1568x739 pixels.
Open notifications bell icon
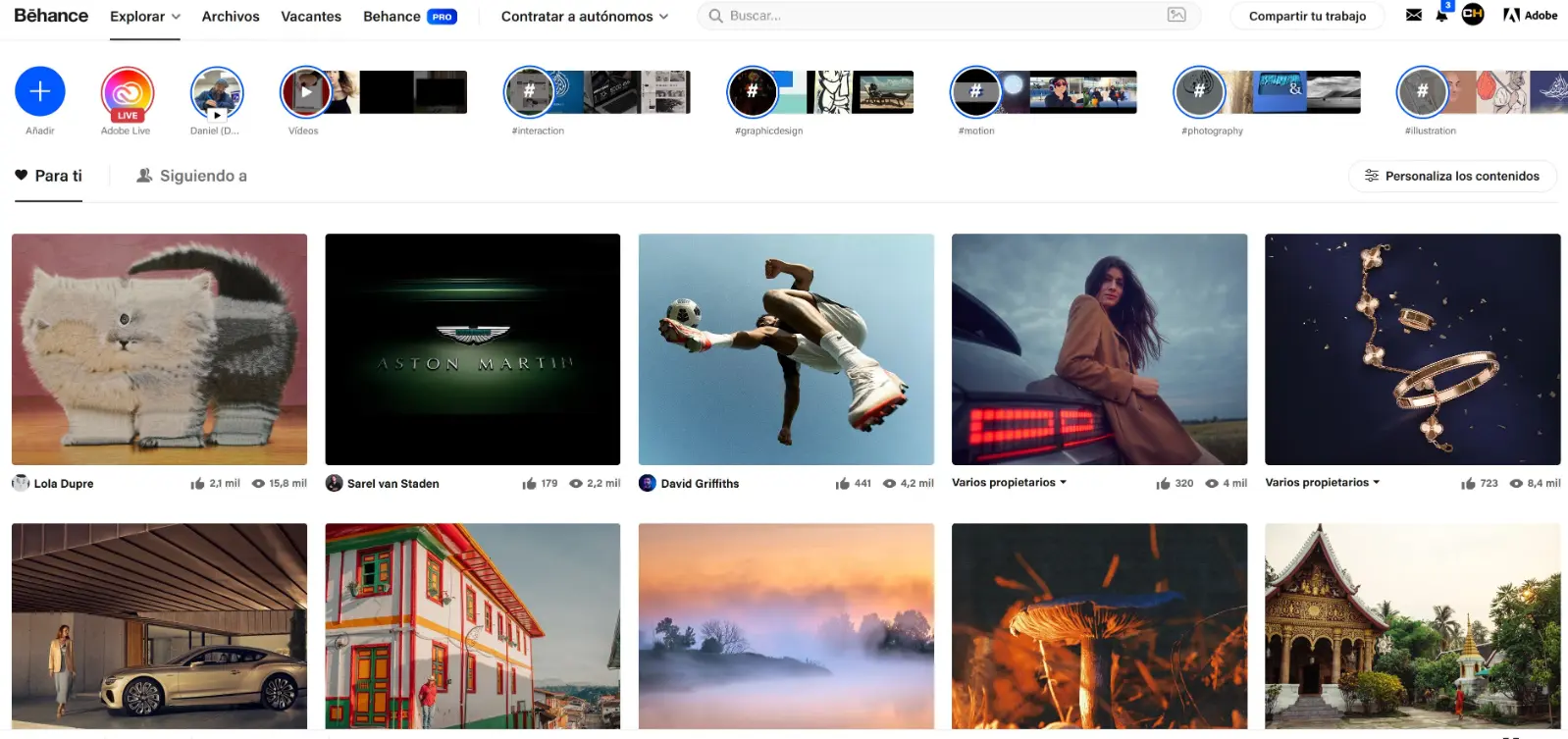coord(1441,15)
